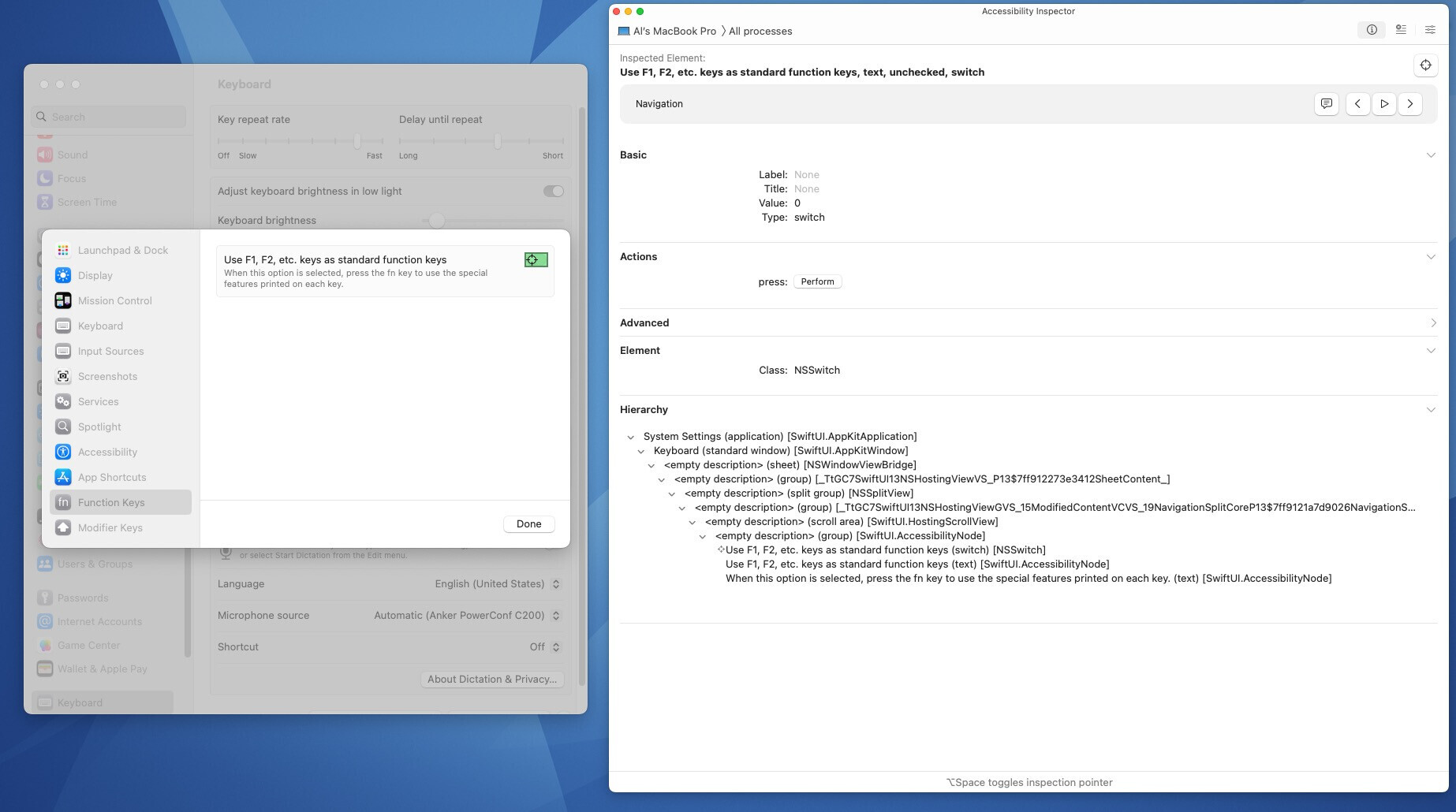Image resolution: width=1456 pixels, height=812 pixels.
Task: Expand the Advanced section
Action: click(1432, 322)
